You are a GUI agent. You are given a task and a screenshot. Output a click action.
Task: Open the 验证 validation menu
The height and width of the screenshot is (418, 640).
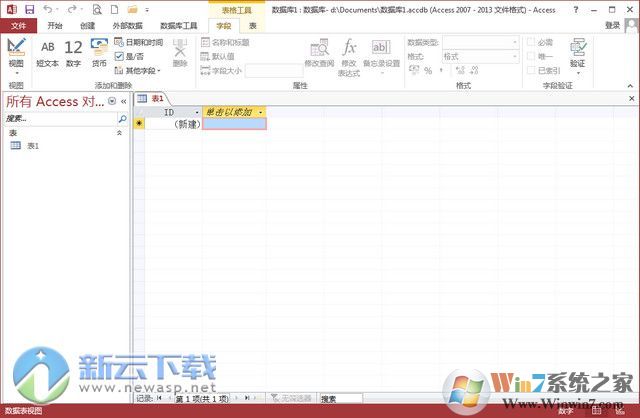tap(578, 56)
